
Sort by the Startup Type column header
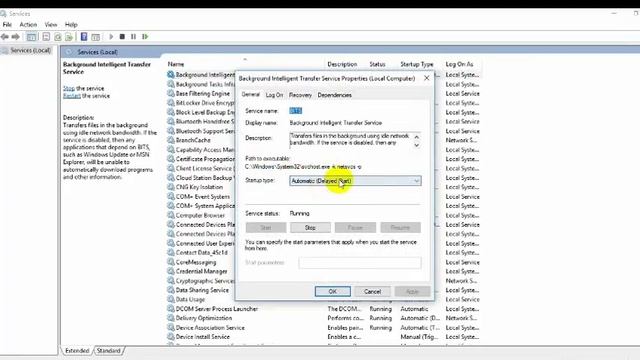pos(417,64)
